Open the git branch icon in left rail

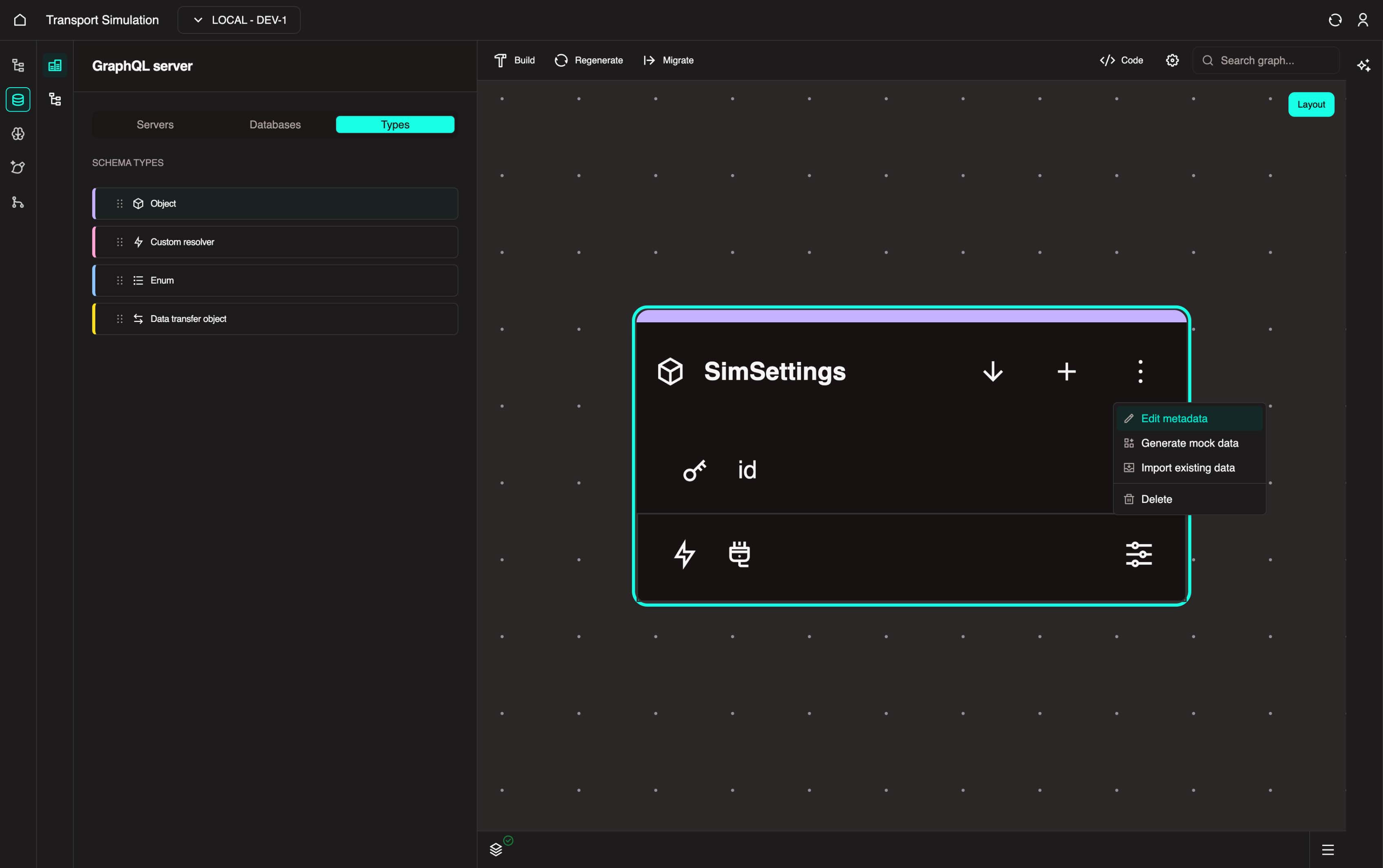[18, 202]
